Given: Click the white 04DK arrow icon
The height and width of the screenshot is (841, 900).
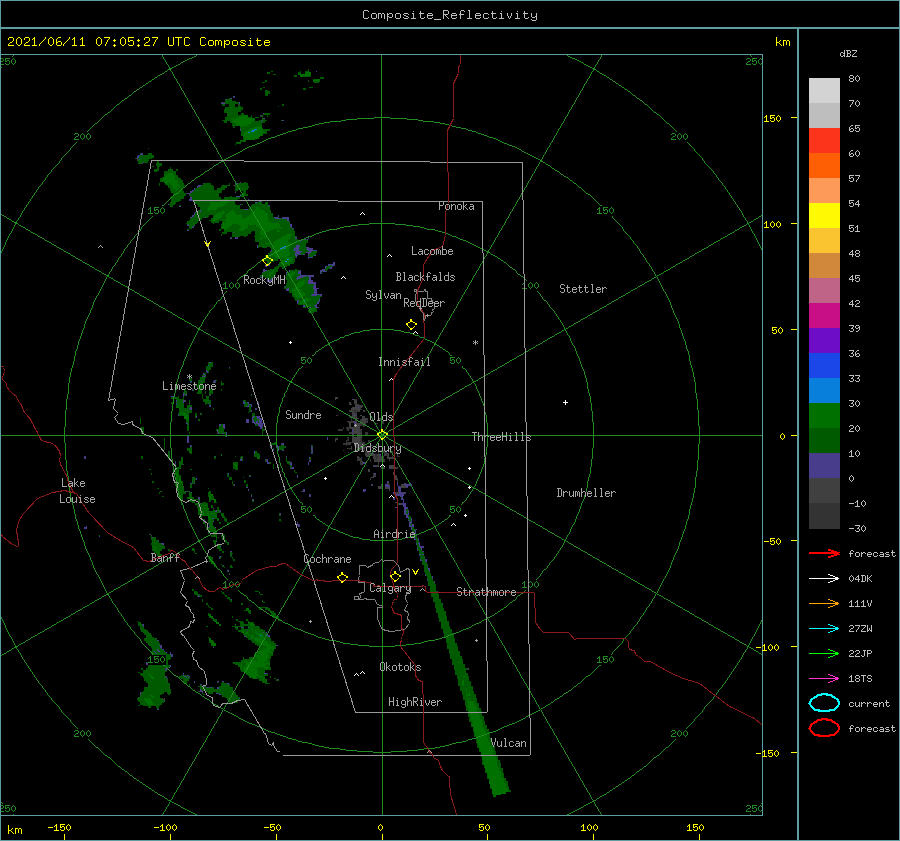Looking at the screenshot, I should pyautogui.click(x=824, y=579).
